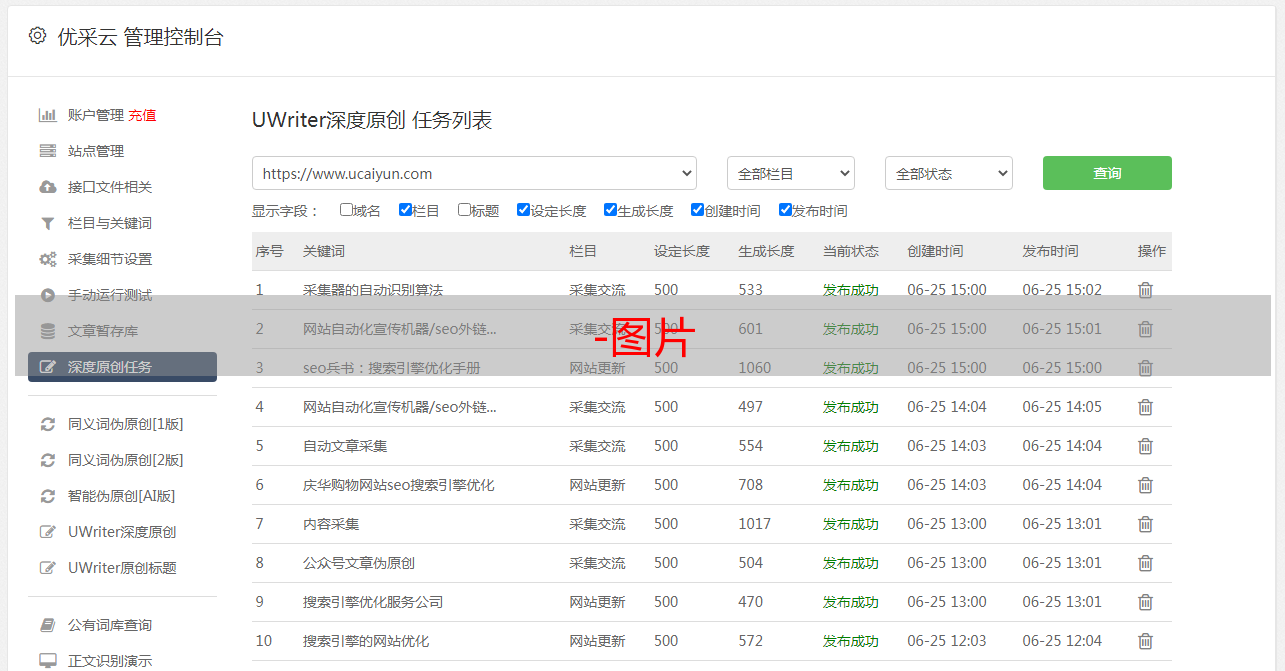The image size is (1285, 671).
Task: Enable the 标题 display field checkbox
Action: click(x=464, y=210)
